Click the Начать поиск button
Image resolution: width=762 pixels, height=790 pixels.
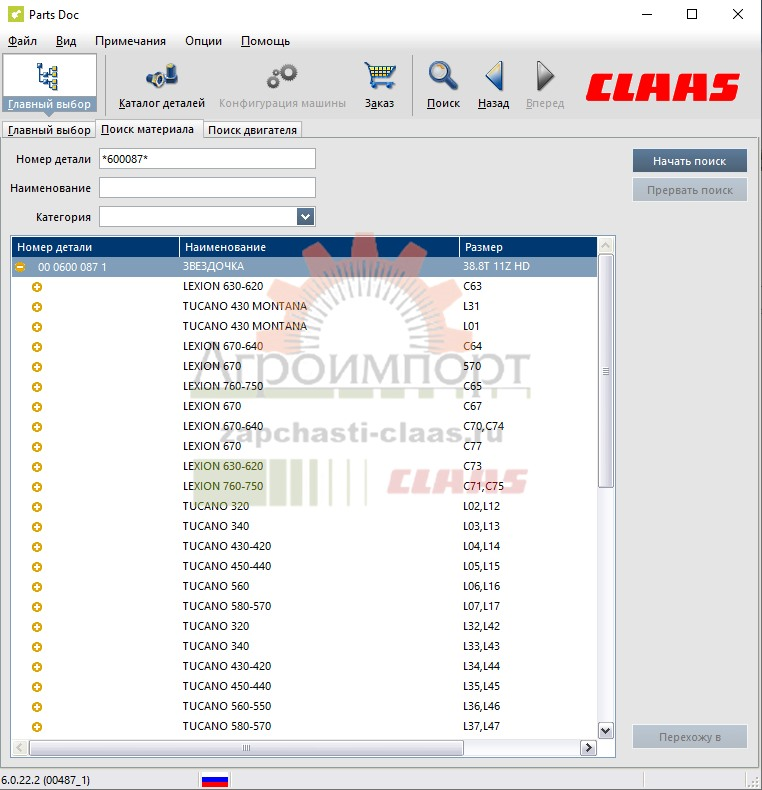click(689, 161)
